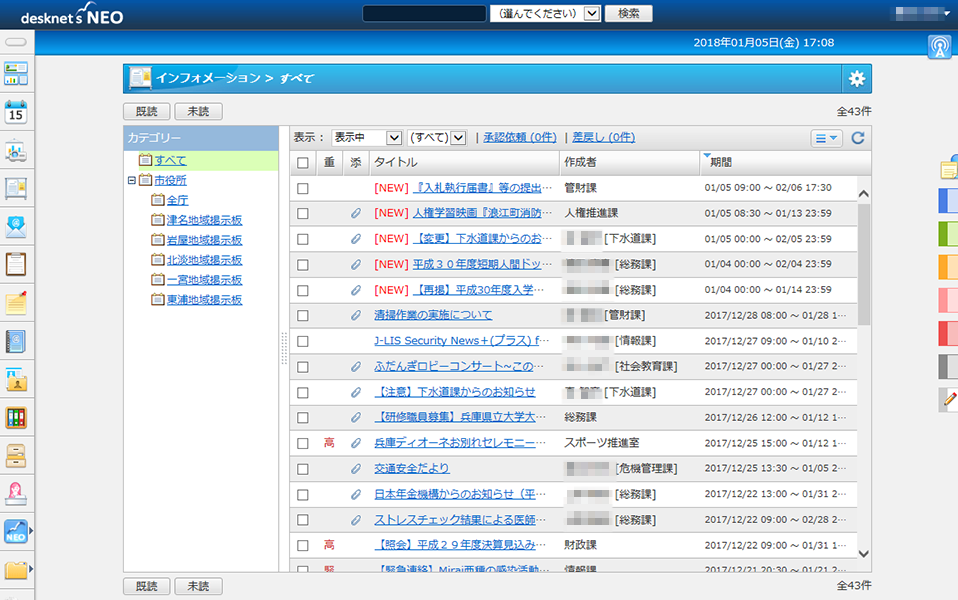Check the row for 交通安全だより
958x600 pixels.
pyautogui.click(x=303, y=468)
